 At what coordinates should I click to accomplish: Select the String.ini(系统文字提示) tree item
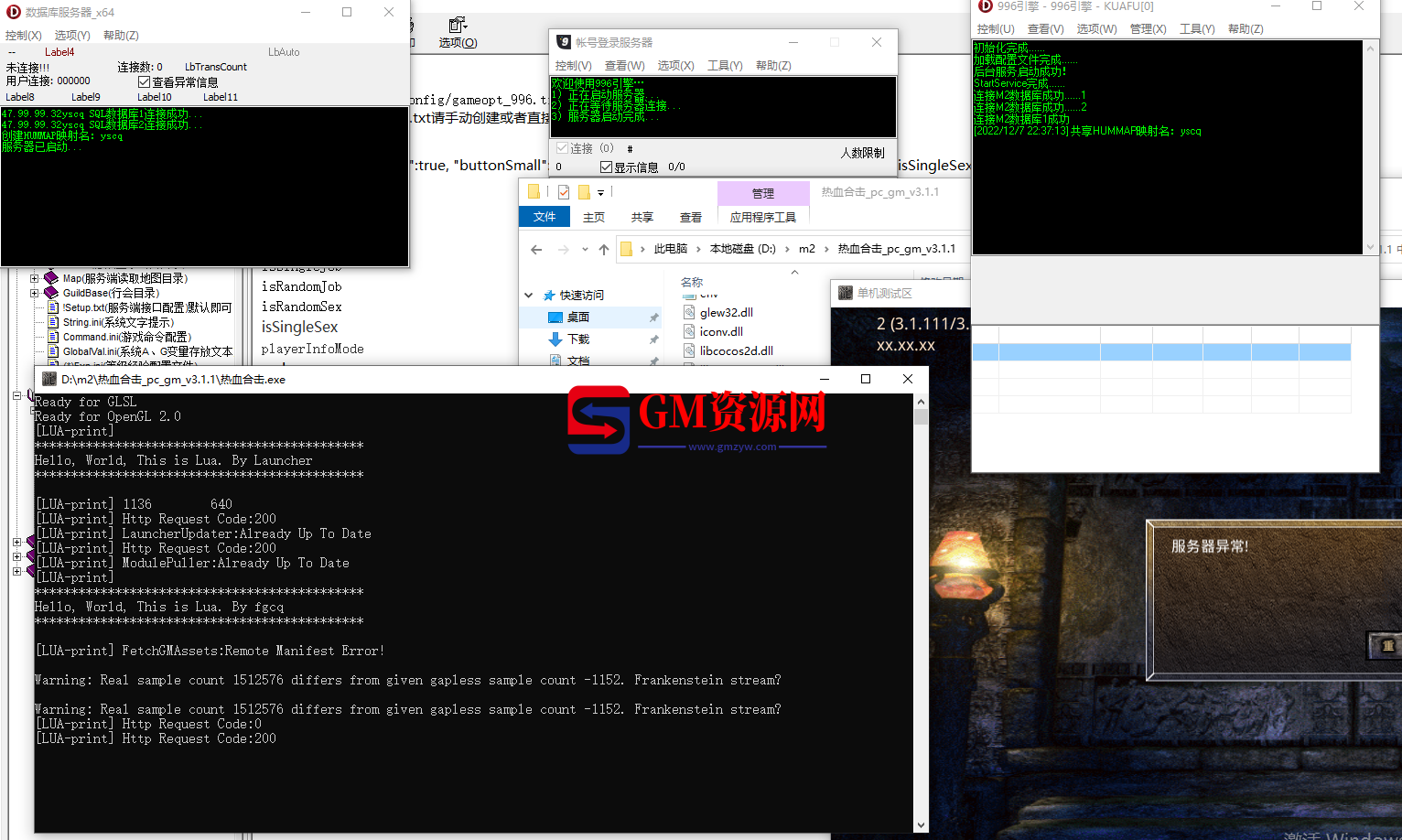point(118,322)
